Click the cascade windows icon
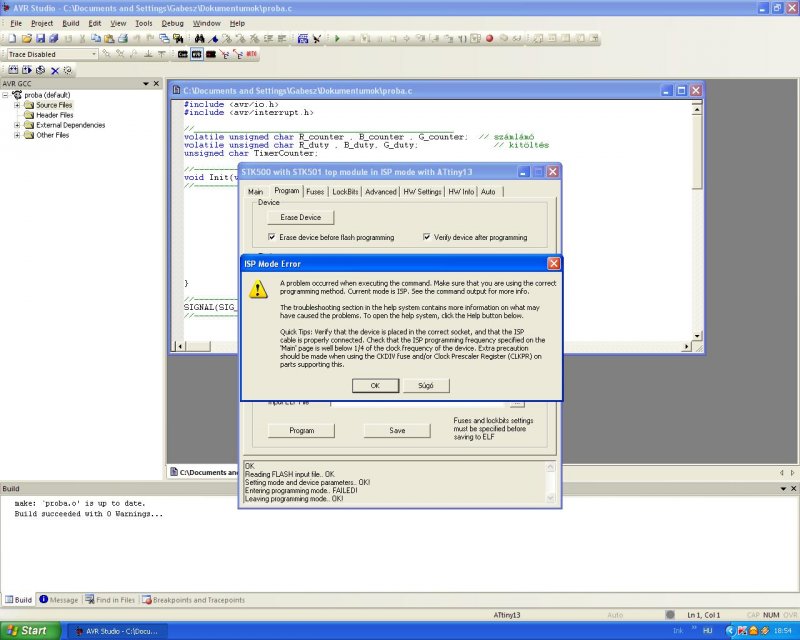 point(164,38)
